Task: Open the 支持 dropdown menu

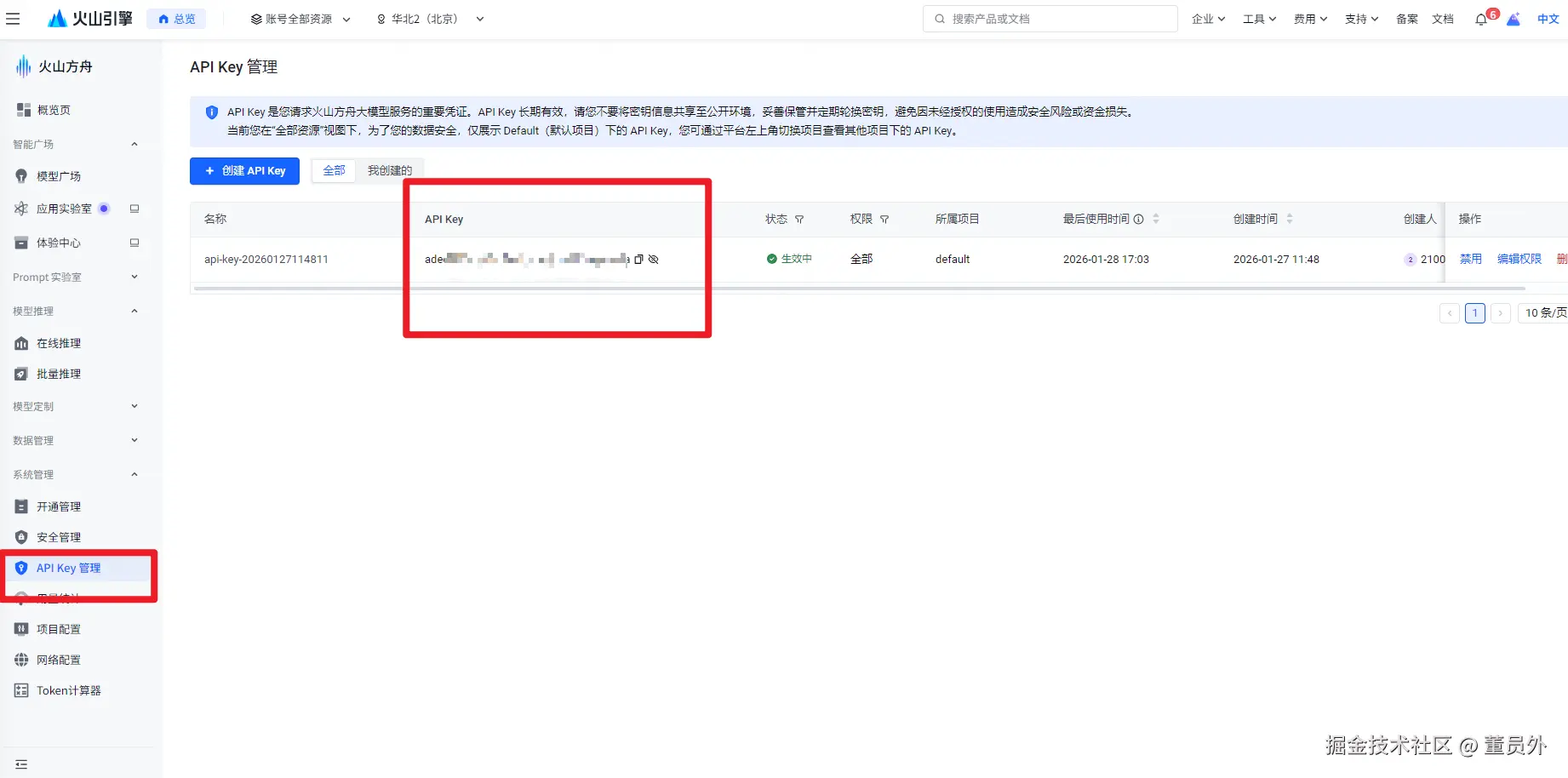Action: pos(1362,19)
